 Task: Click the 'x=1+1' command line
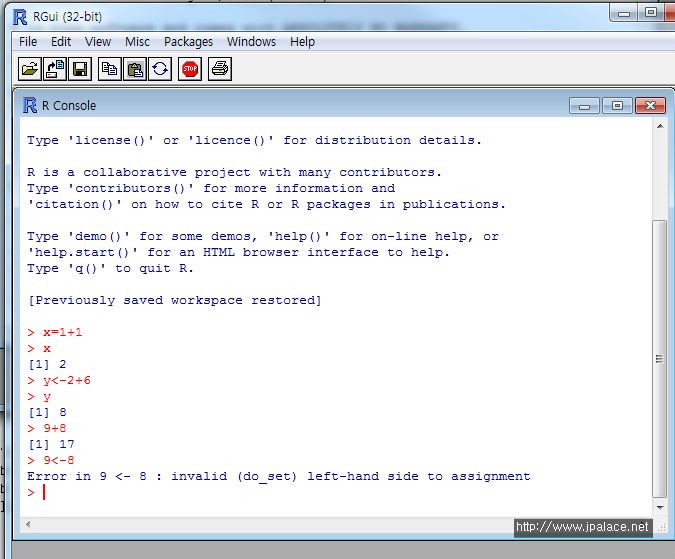[x=54, y=333]
